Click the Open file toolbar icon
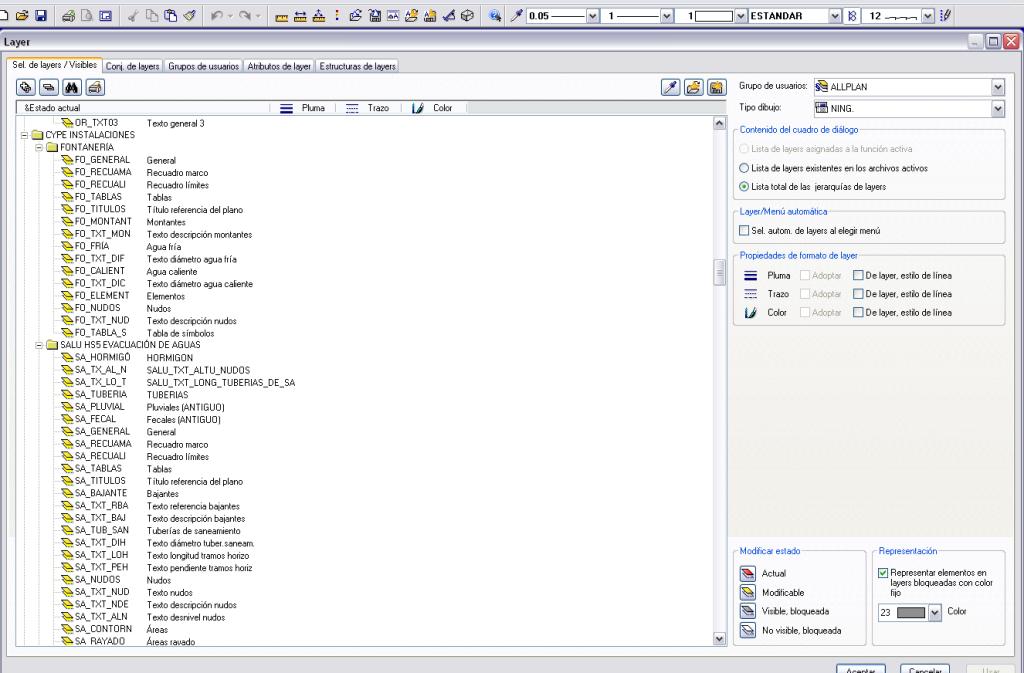 [22, 16]
